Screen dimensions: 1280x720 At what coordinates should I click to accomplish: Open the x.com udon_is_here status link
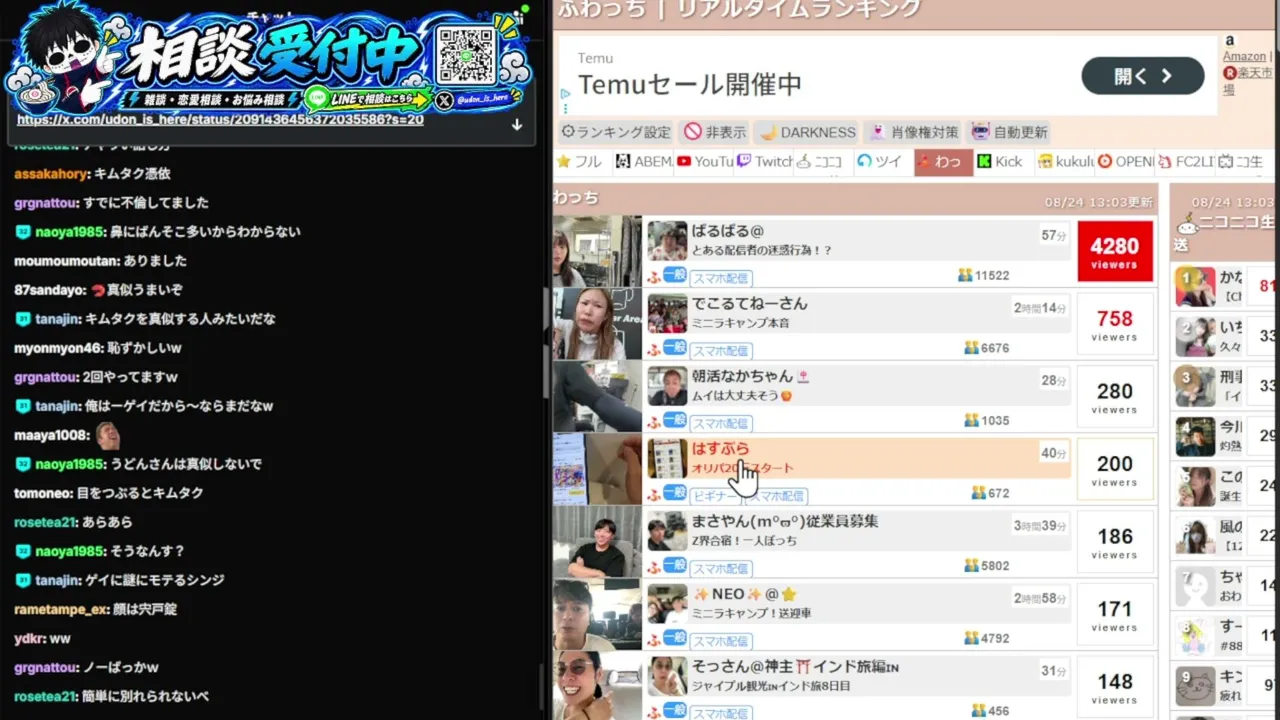tap(220, 120)
